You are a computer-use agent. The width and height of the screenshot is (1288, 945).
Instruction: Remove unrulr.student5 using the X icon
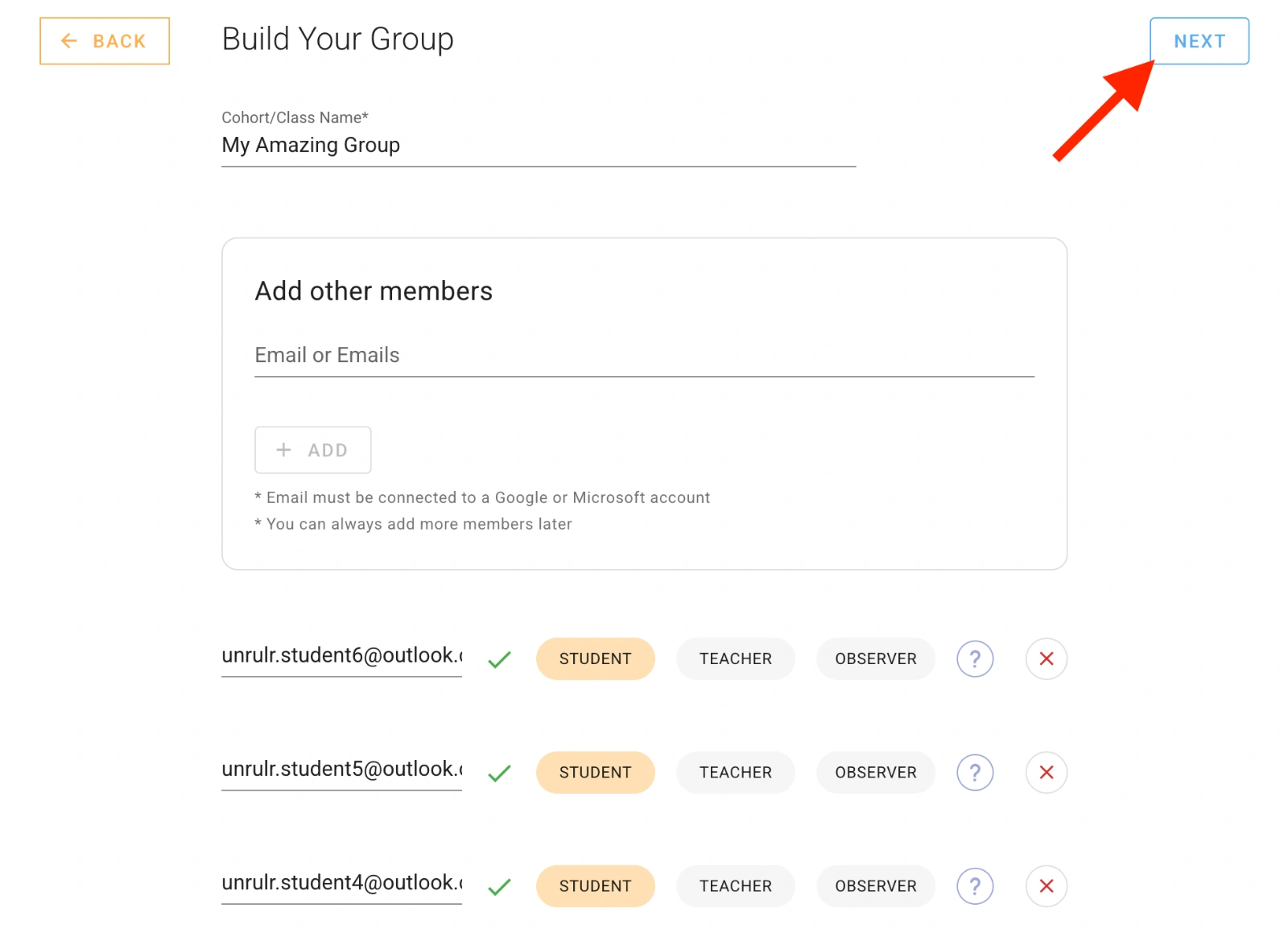coord(1046,772)
